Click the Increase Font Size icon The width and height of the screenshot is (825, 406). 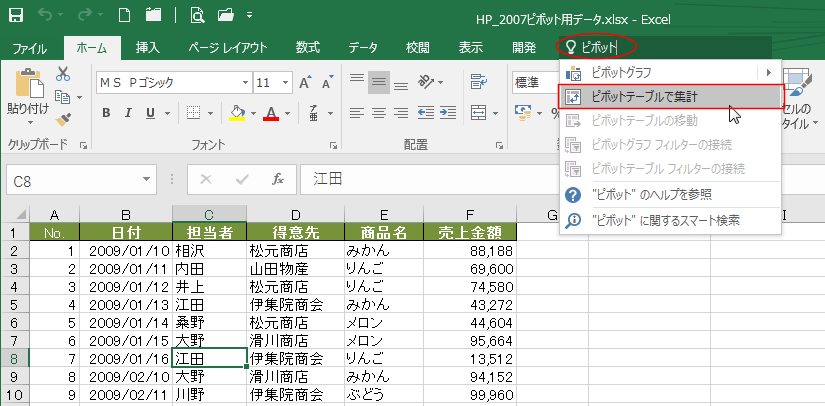click(303, 82)
